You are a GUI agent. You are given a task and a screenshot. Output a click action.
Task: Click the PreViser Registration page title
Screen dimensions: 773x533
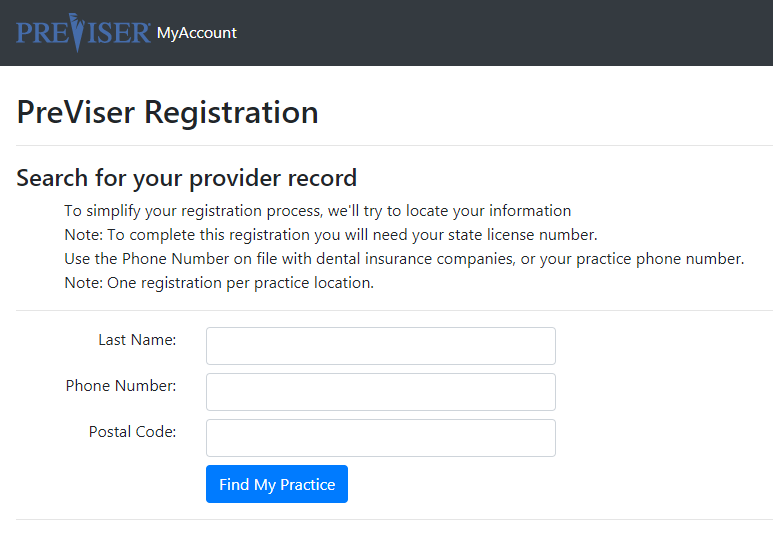[168, 112]
